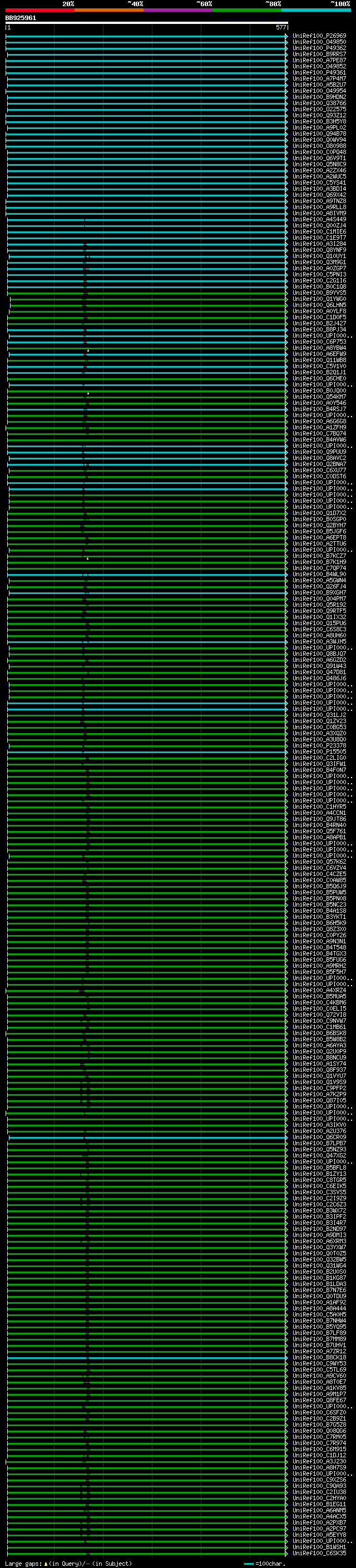Screen dimensions: 356x1568
Task: Open hit UniRef100_A4XRZ4
Action: click(319, 990)
